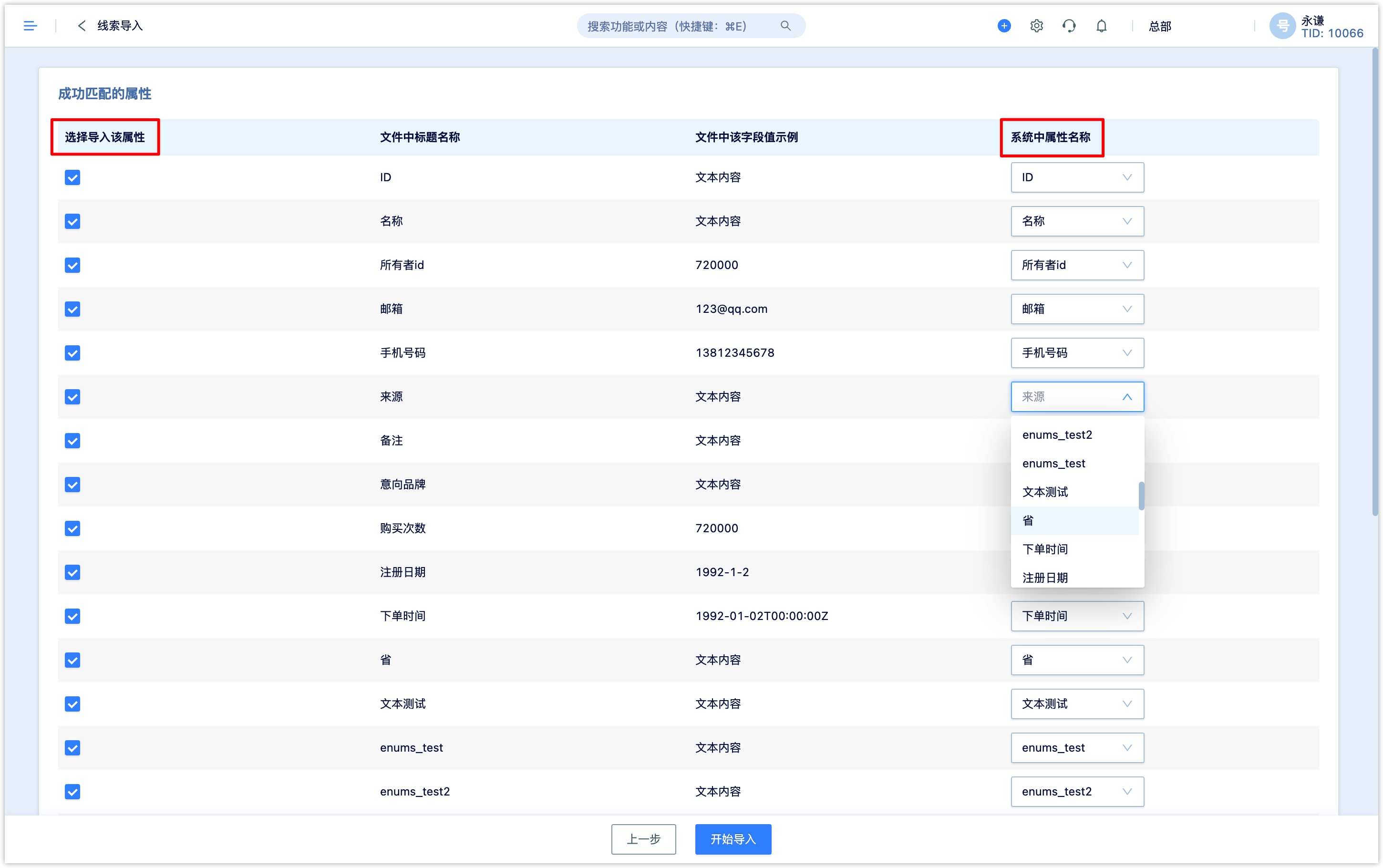The height and width of the screenshot is (868, 1383).
Task: Uncheck the 文本测试 row checkbox
Action: (72, 704)
